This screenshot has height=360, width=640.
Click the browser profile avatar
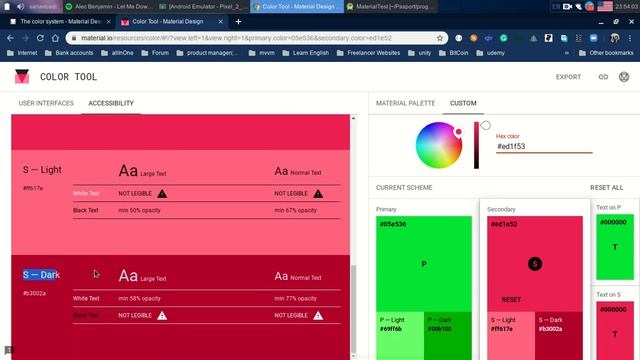coord(615,38)
